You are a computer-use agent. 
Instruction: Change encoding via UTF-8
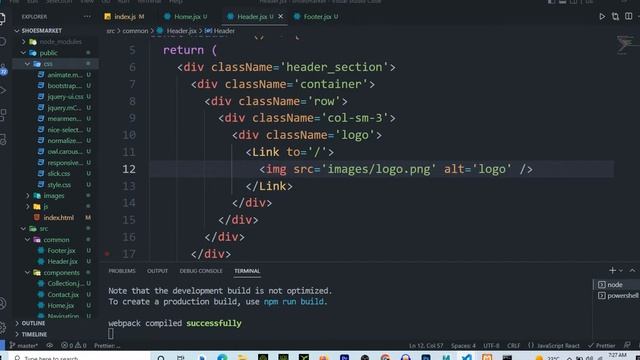pos(491,346)
